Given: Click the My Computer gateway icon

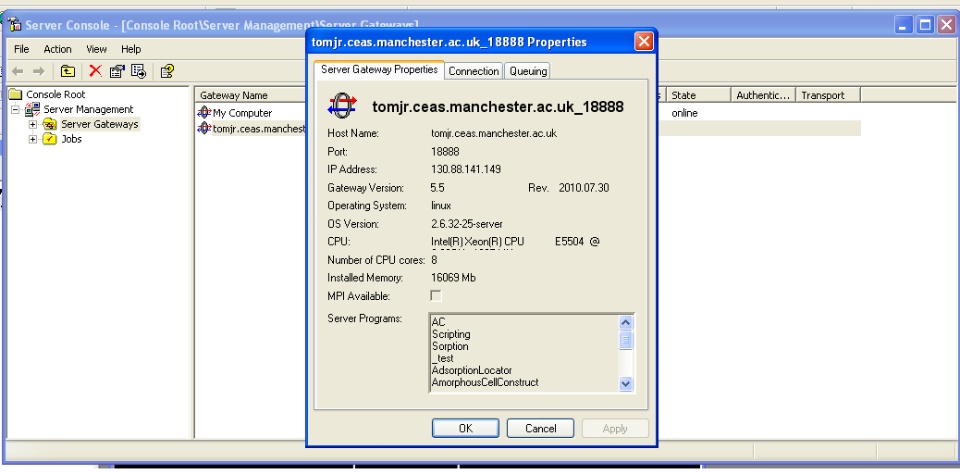Looking at the screenshot, I should 204,113.
